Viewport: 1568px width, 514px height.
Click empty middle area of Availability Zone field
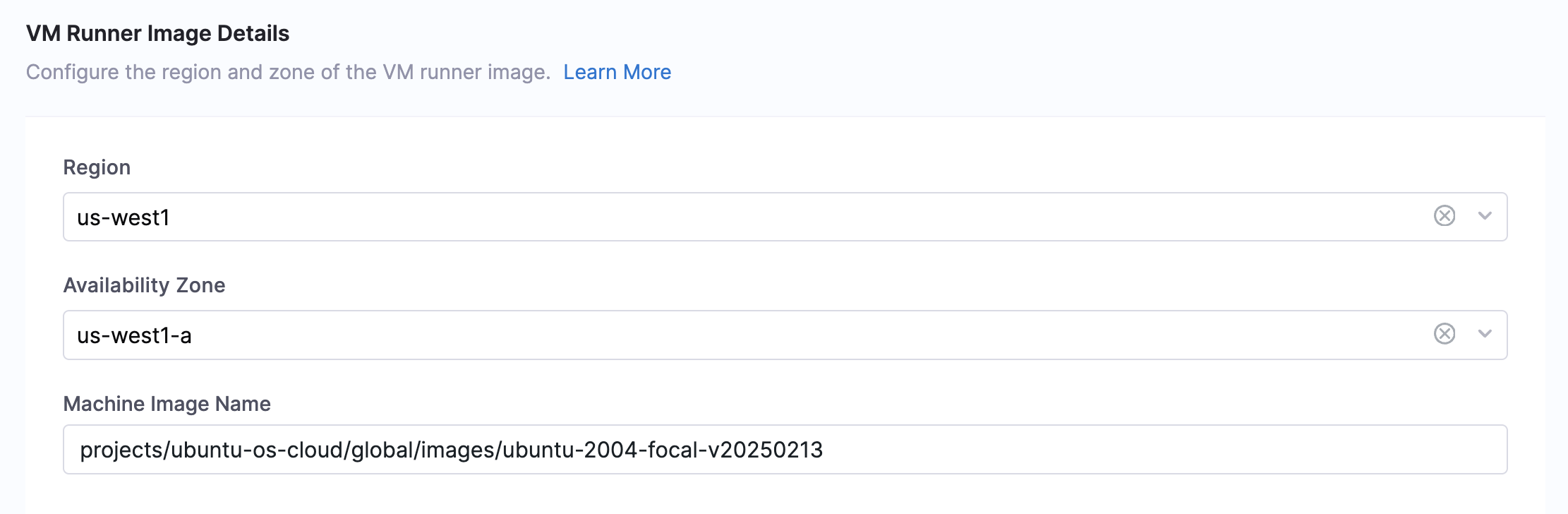(x=776, y=335)
